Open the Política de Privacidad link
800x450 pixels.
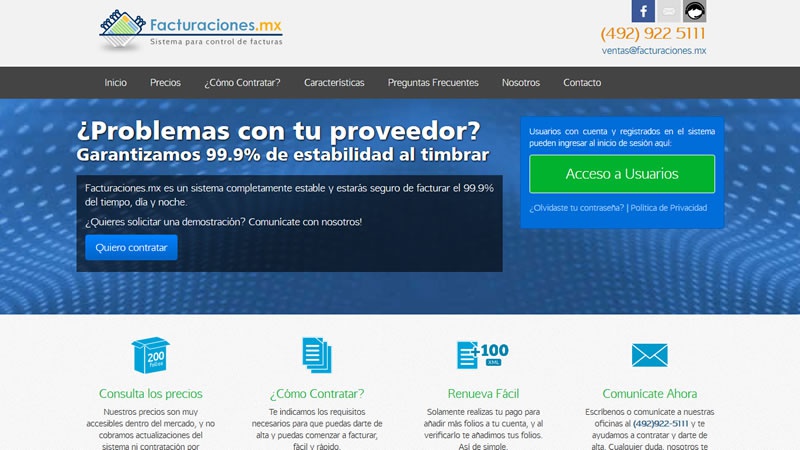668,208
